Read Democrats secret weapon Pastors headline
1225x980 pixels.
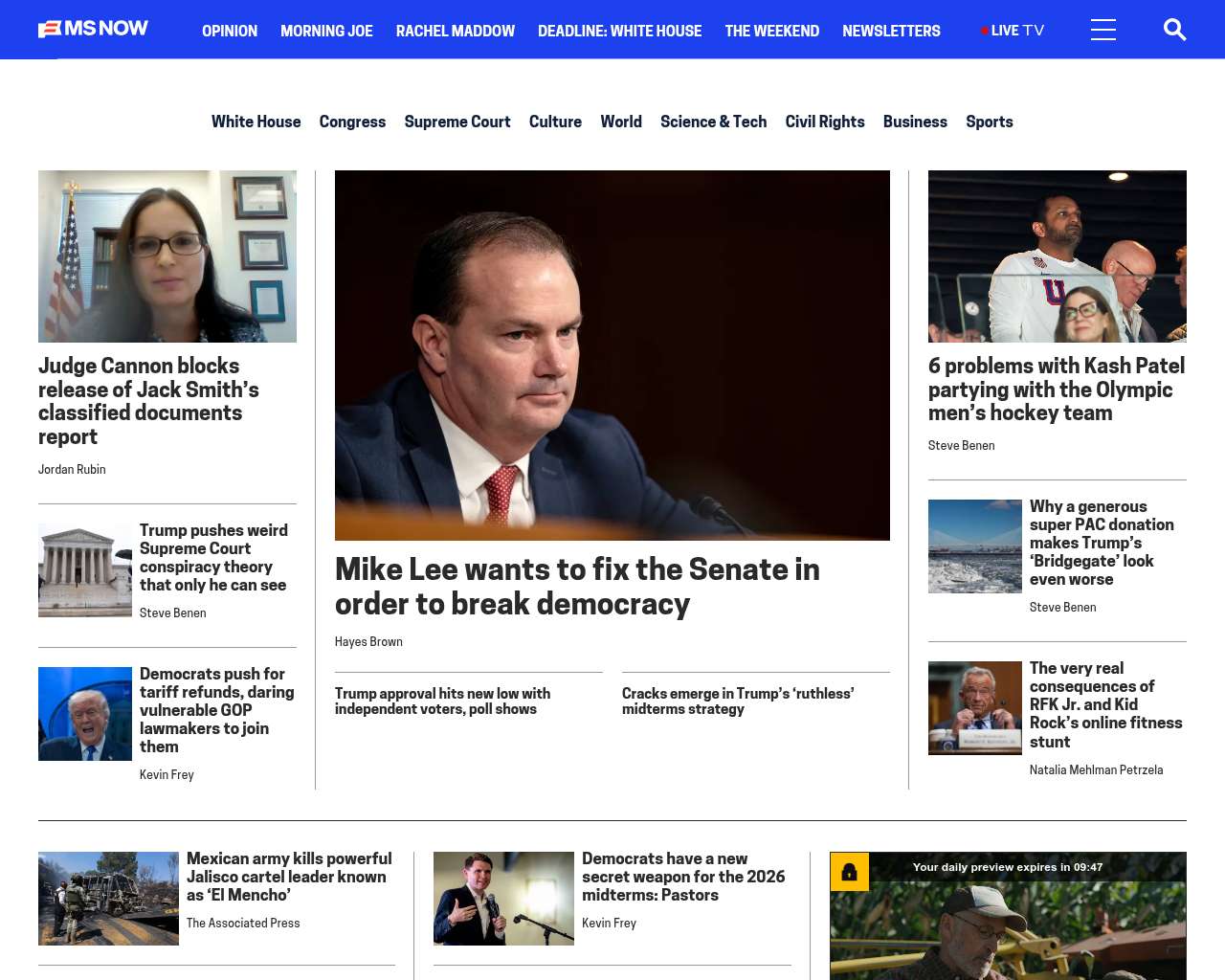tap(683, 877)
